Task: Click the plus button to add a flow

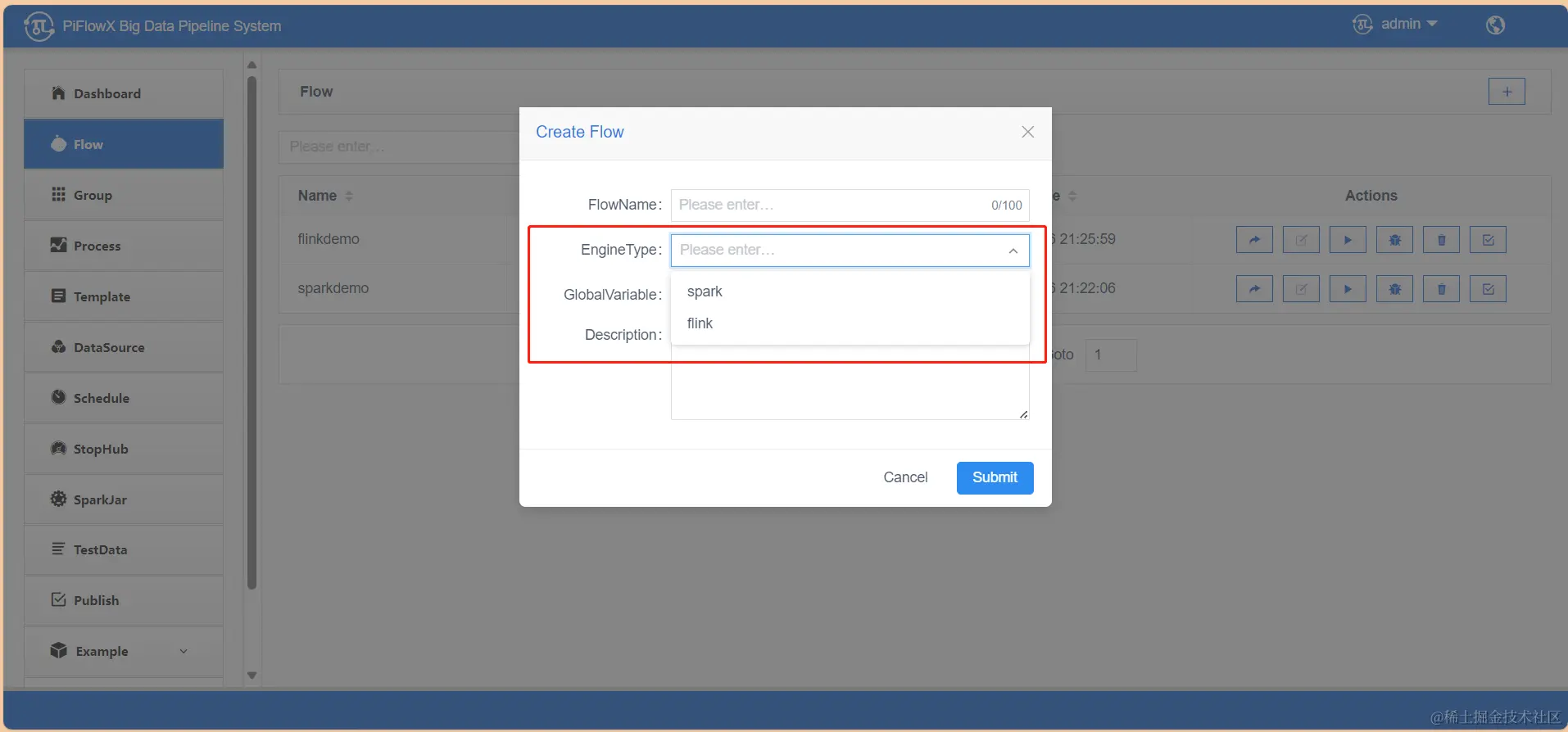Action: click(x=1507, y=92)
